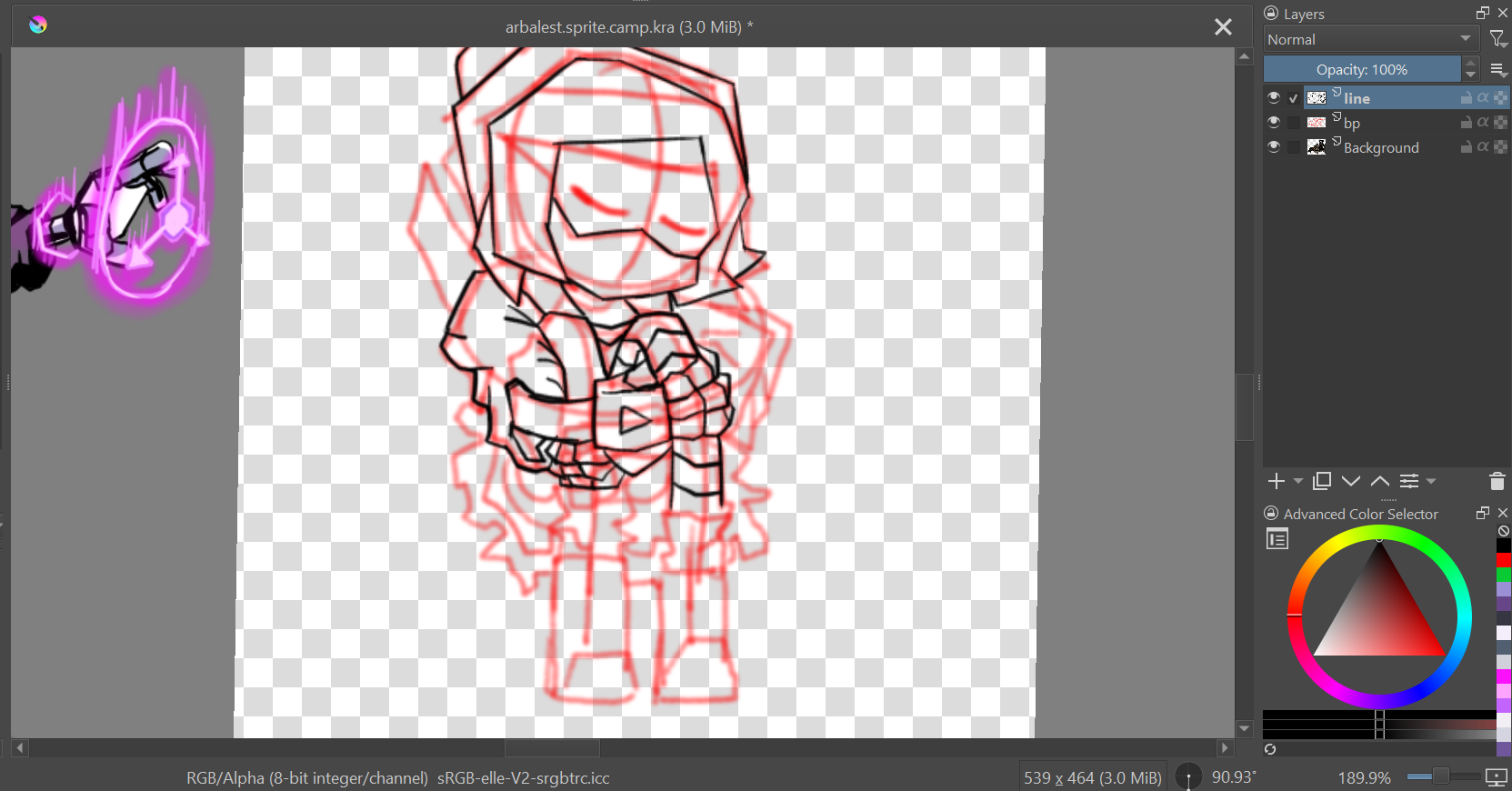Close the arbalest.sprite.camp.kra document tab
1512x791 pixels.
[1223, 27]
